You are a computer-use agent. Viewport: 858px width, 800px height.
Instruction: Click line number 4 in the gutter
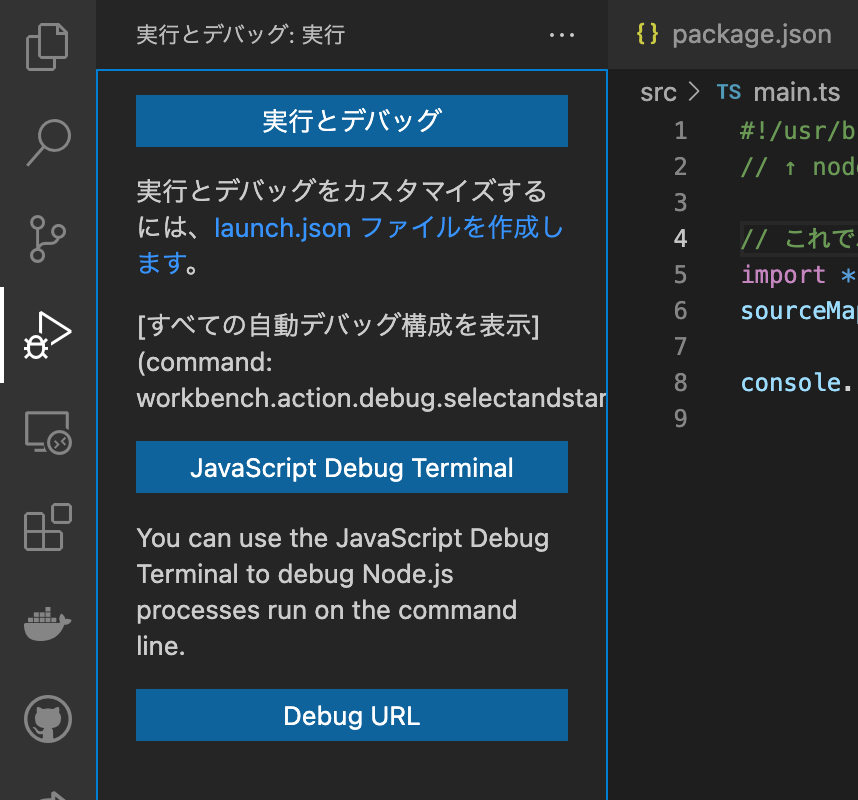click(x=680, y=238)
